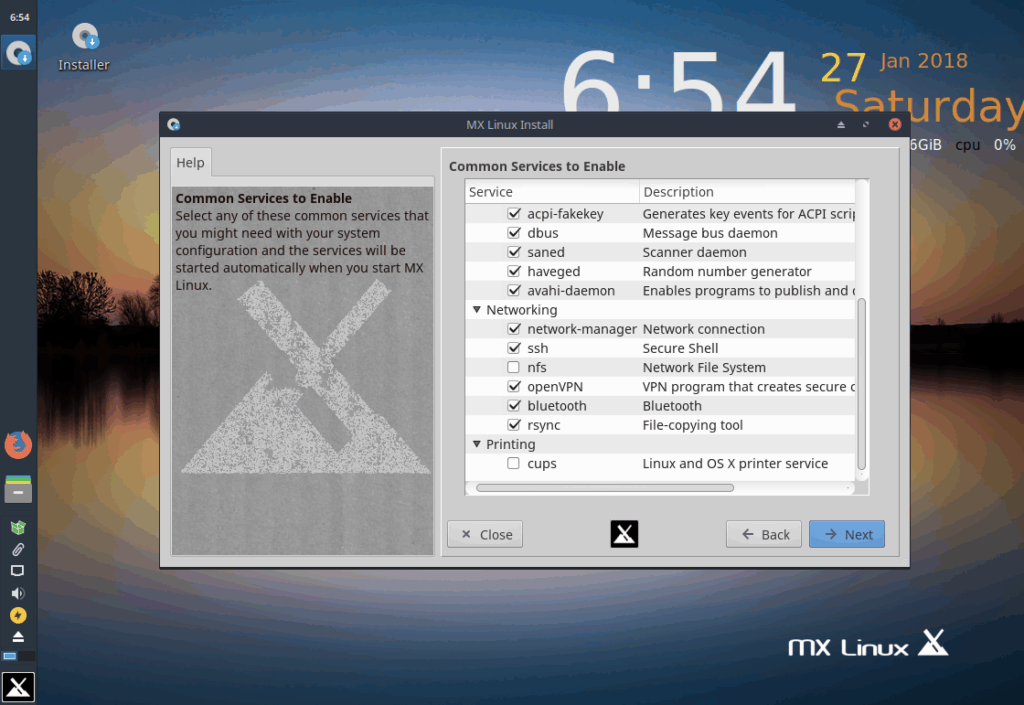1024x705 pixels.
Task: Roll up the installer window with shade button
Action: [x=841, y=125]
